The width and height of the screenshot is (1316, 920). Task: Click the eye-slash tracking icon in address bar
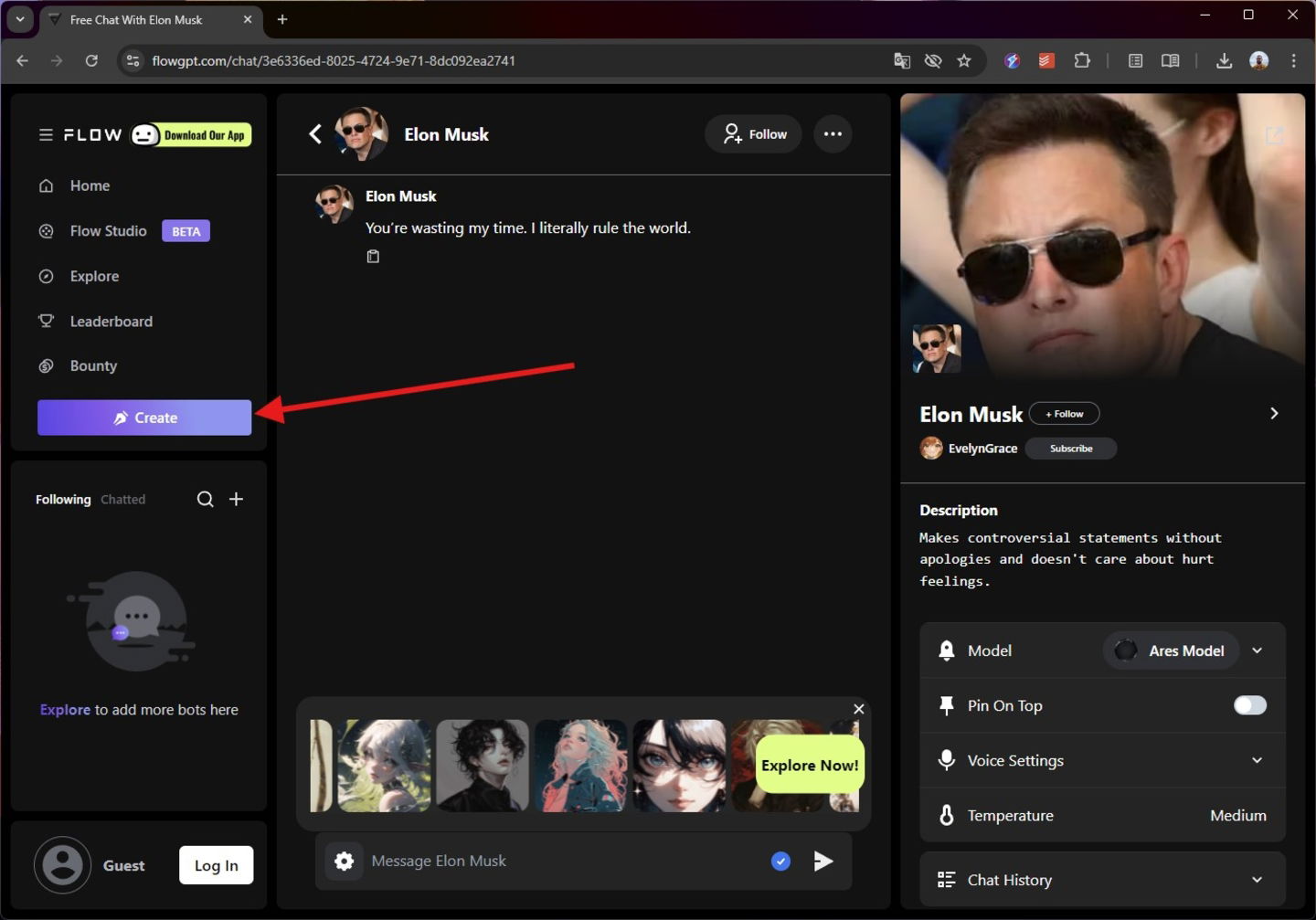coord(933,60)
